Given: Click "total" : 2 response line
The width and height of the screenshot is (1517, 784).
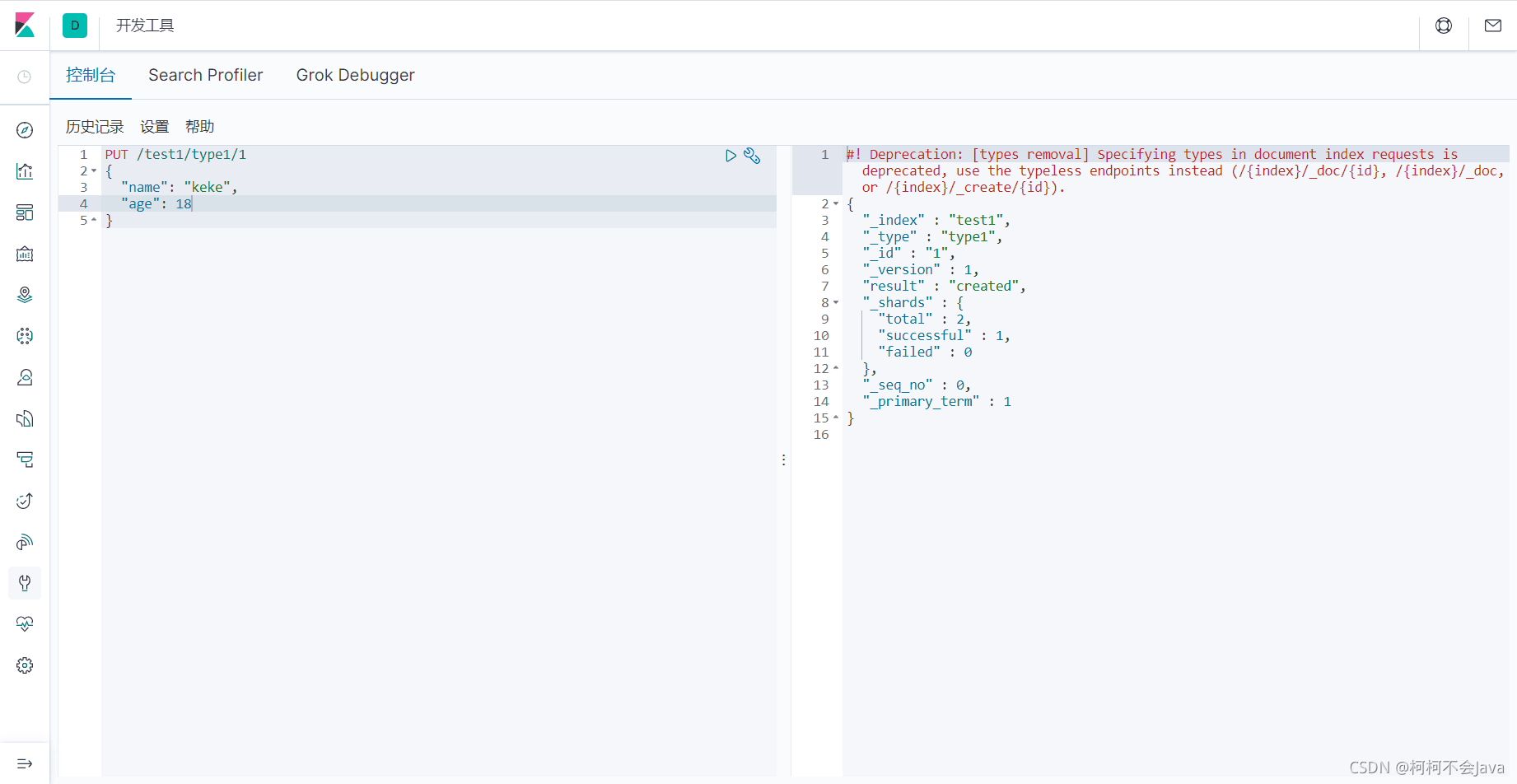Looking at the screenshot, I should [x=925, y=319].
